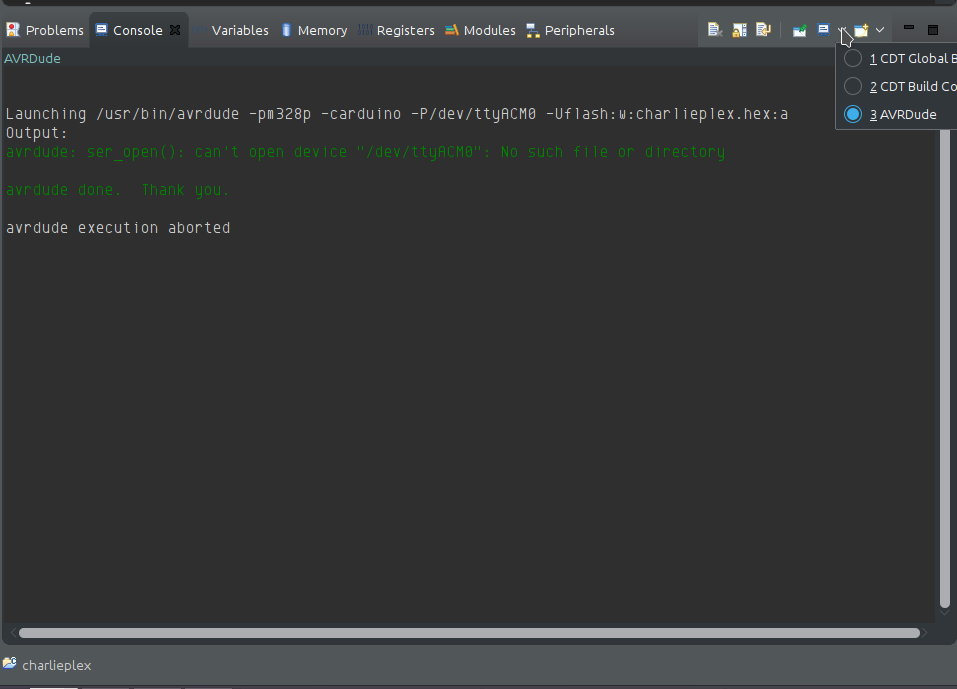
Task: Open the Peripherals tab
Action: click(x=571, y=31)
